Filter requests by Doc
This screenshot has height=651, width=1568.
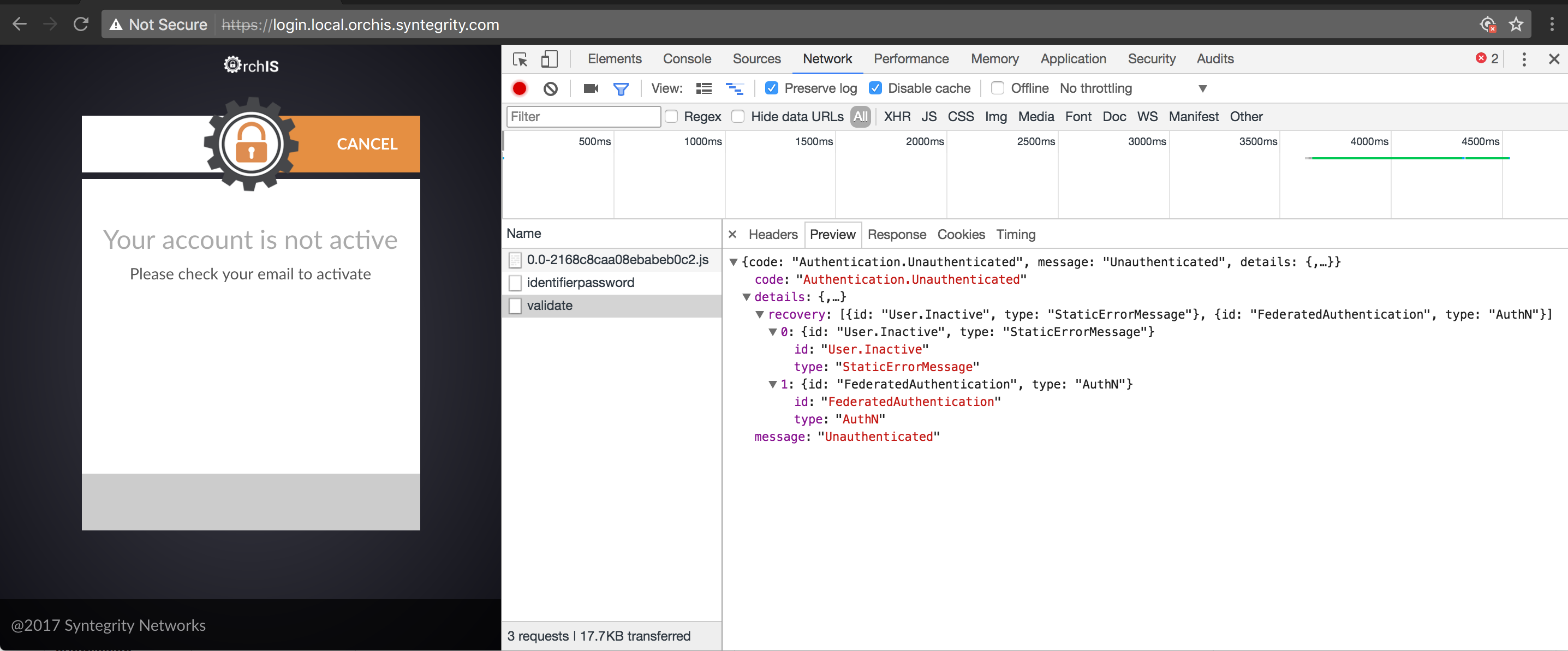(x=1114, y=116)
